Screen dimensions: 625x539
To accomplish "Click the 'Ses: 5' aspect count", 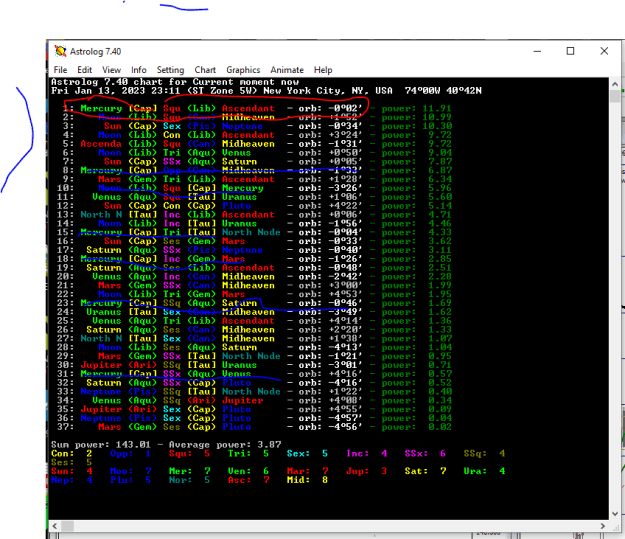I will click(71, 462).
